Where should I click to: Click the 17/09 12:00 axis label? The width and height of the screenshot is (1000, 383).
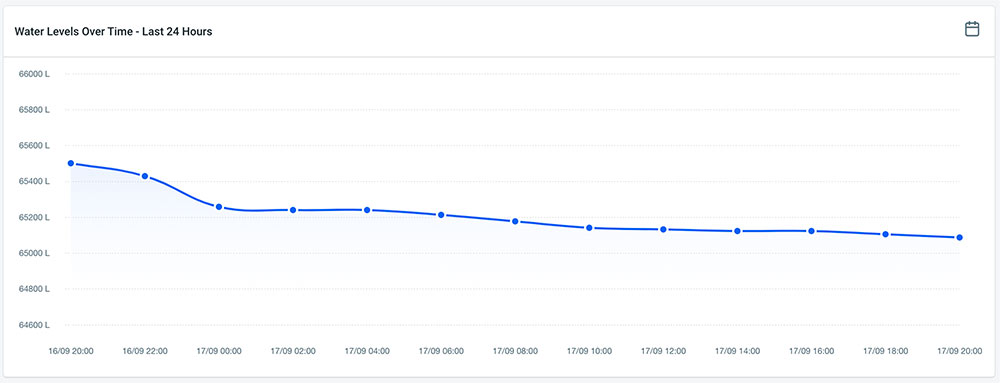663,351
